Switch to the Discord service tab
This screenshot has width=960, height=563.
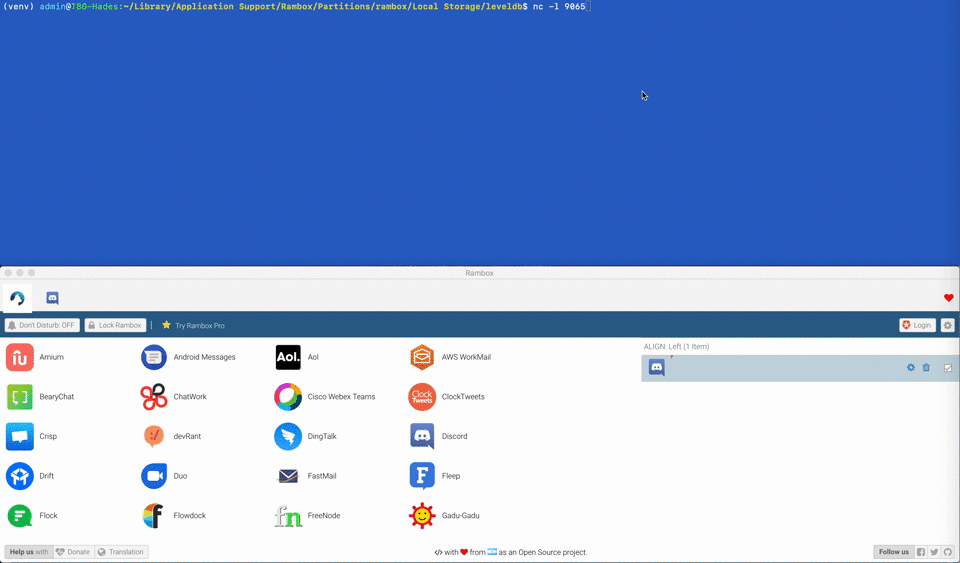[53, 298]
